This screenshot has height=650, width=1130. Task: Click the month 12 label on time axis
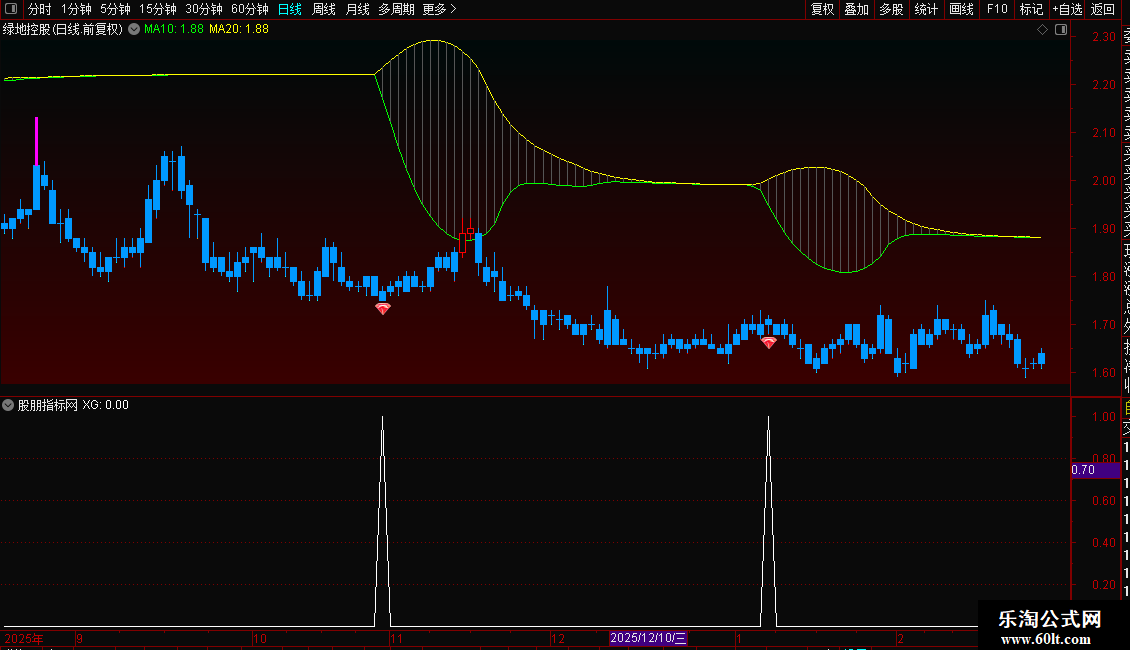click(558, 638)
